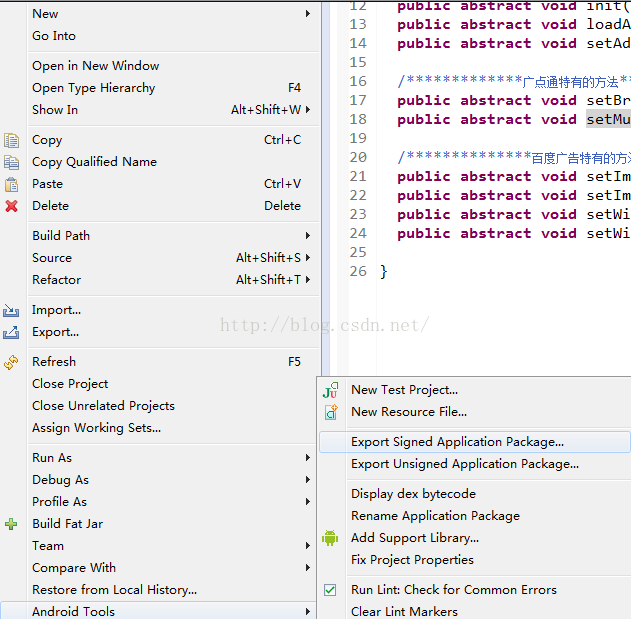The image size is (631, 619).
Task: Click the highlighted setMu text in editor
Action: [x=608, y=120]
